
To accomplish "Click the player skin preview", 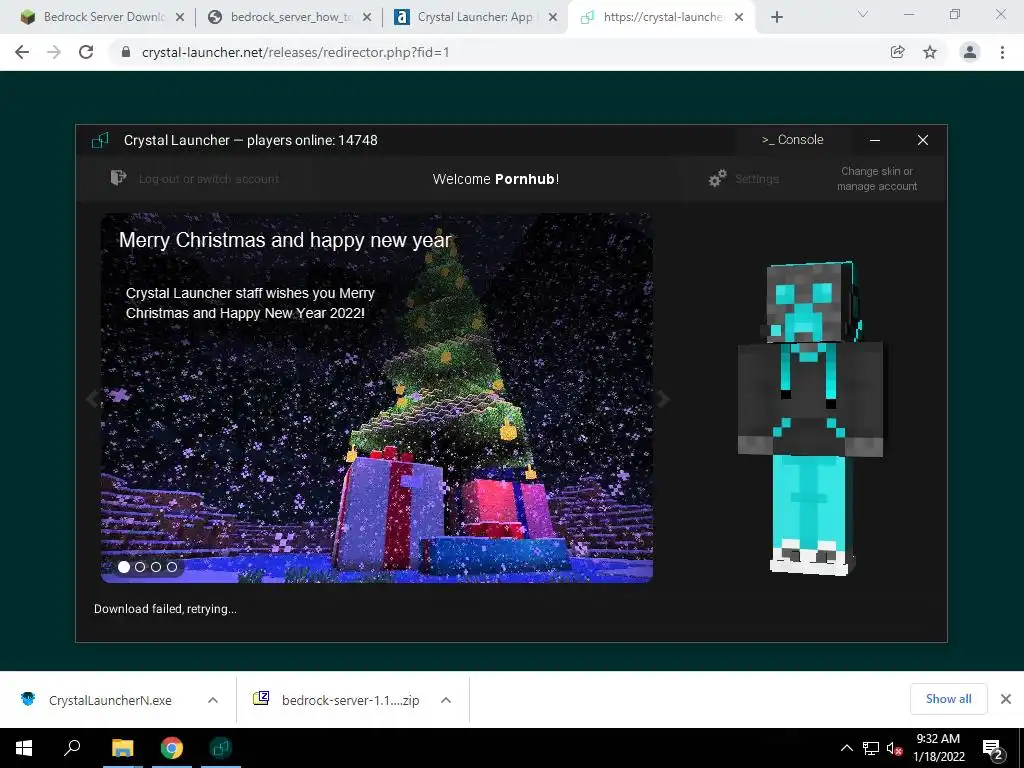I will 810,418.
